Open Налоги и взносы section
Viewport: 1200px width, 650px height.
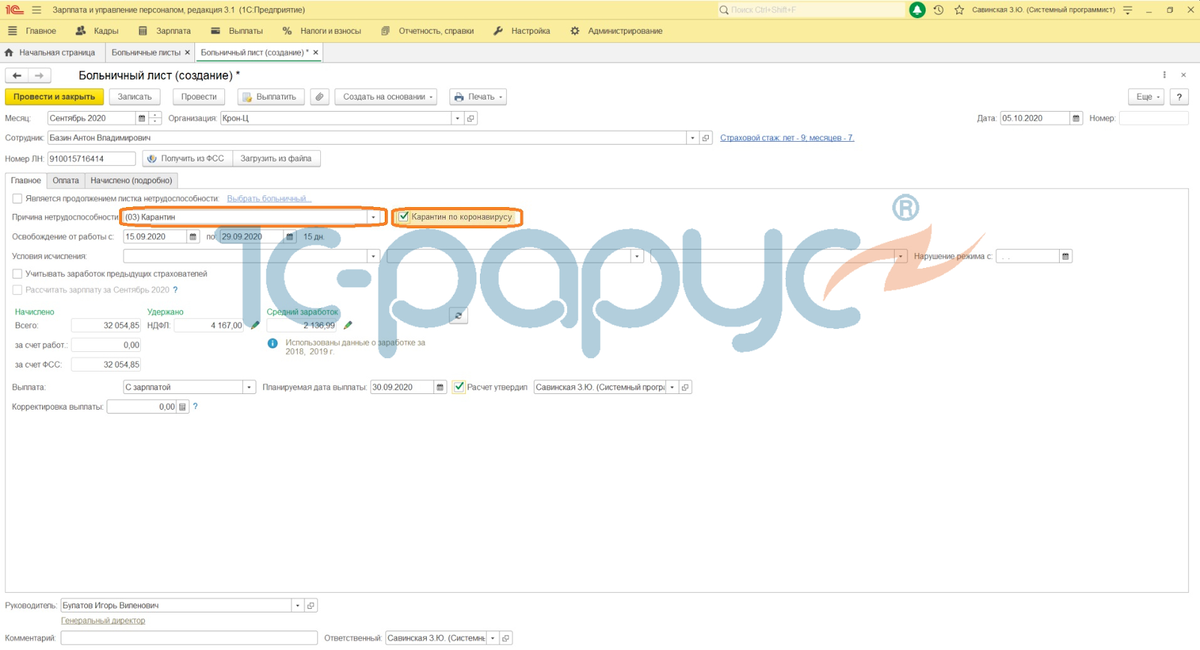click(x=321, y=31)
